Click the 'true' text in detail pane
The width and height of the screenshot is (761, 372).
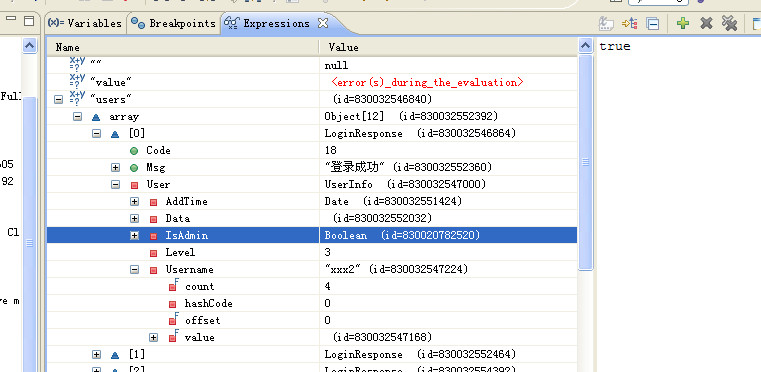click(x=615, y=47)
